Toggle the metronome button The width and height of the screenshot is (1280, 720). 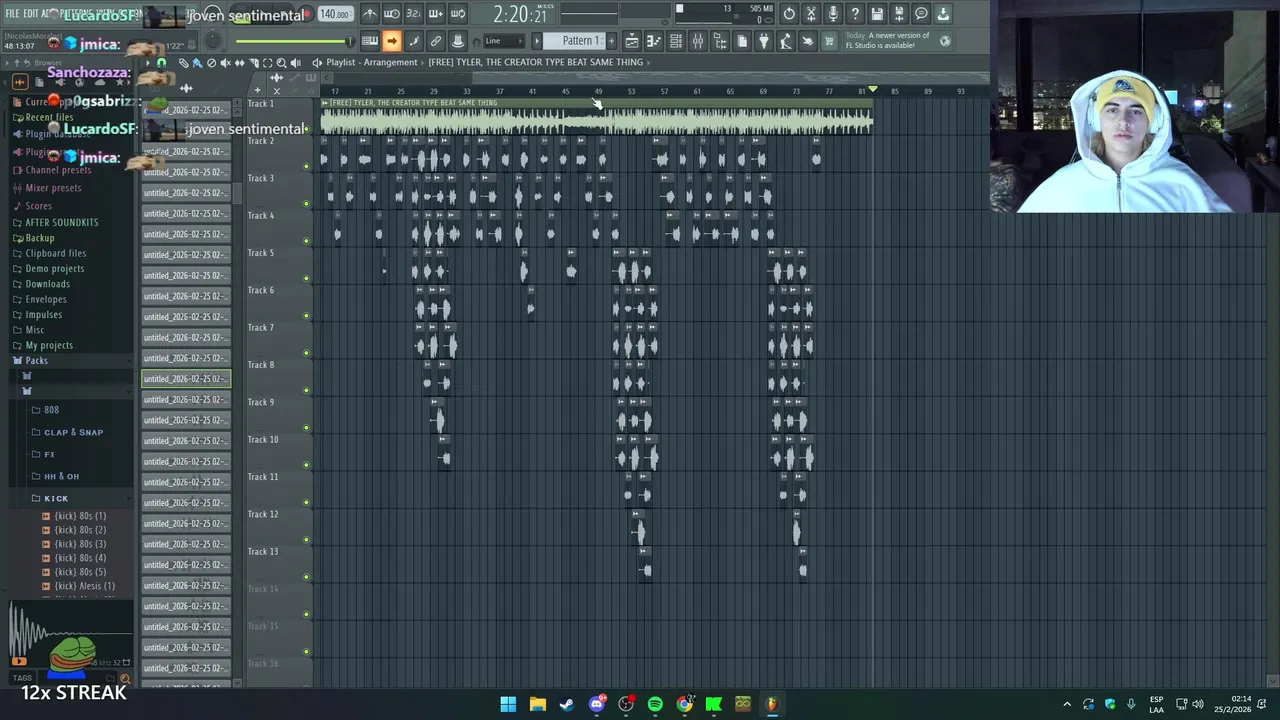(x=370, y=14)
